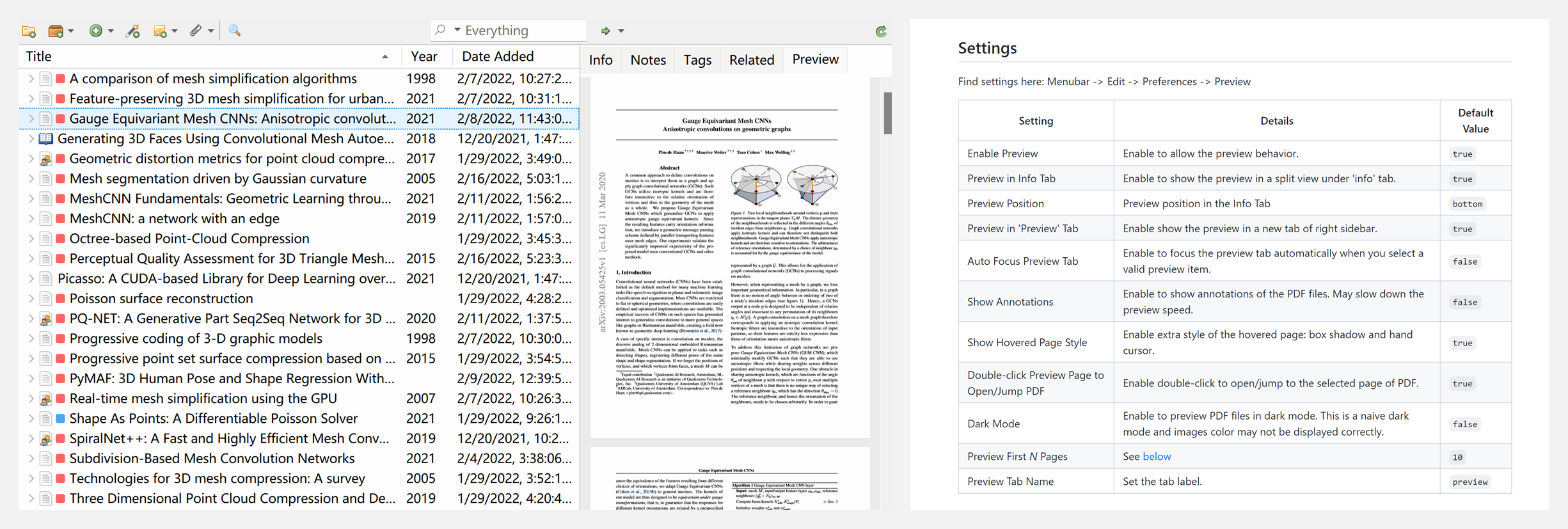The width and height of the screenshot is (1568, 529).
Task: Click the "Dark Mode" setting cell
Action: click(x=1036, y=424)
